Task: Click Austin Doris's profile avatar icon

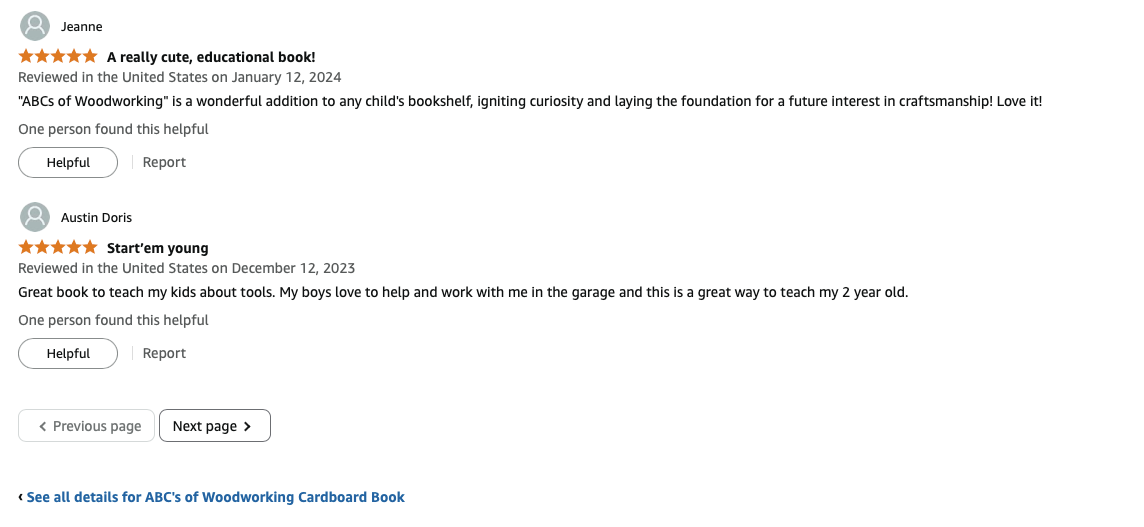Action: point(34,218)
